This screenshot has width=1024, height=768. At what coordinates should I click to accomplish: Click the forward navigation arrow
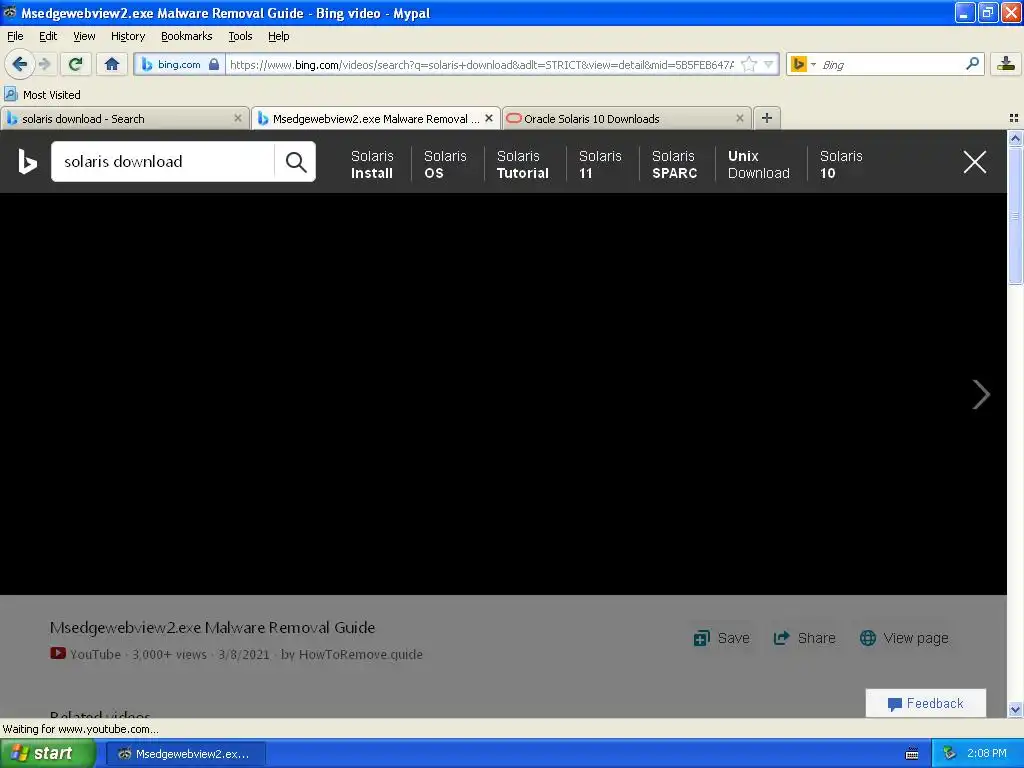pyautogui.click(x=44, y=64)
